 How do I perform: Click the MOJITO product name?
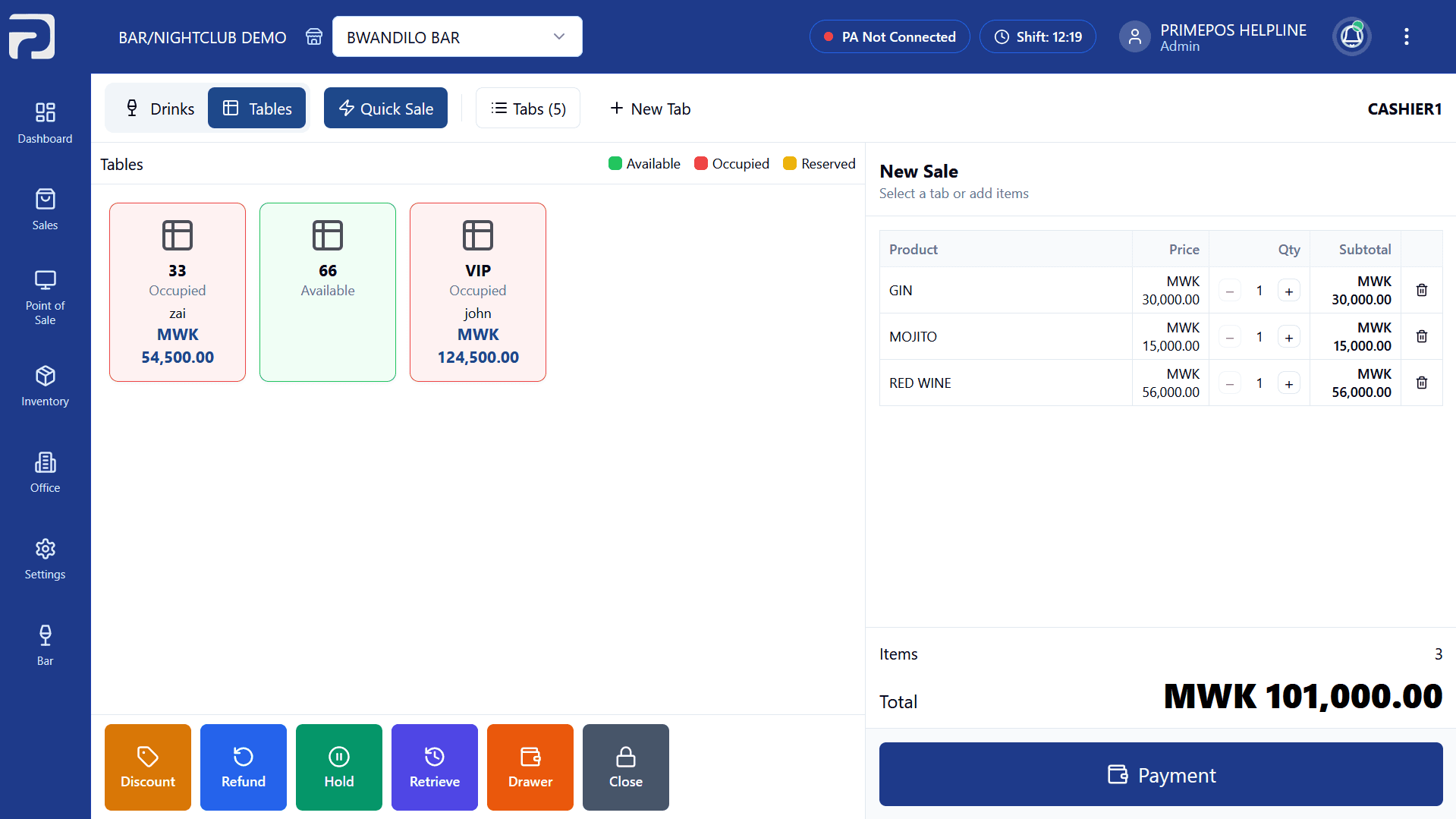(913, 336)
